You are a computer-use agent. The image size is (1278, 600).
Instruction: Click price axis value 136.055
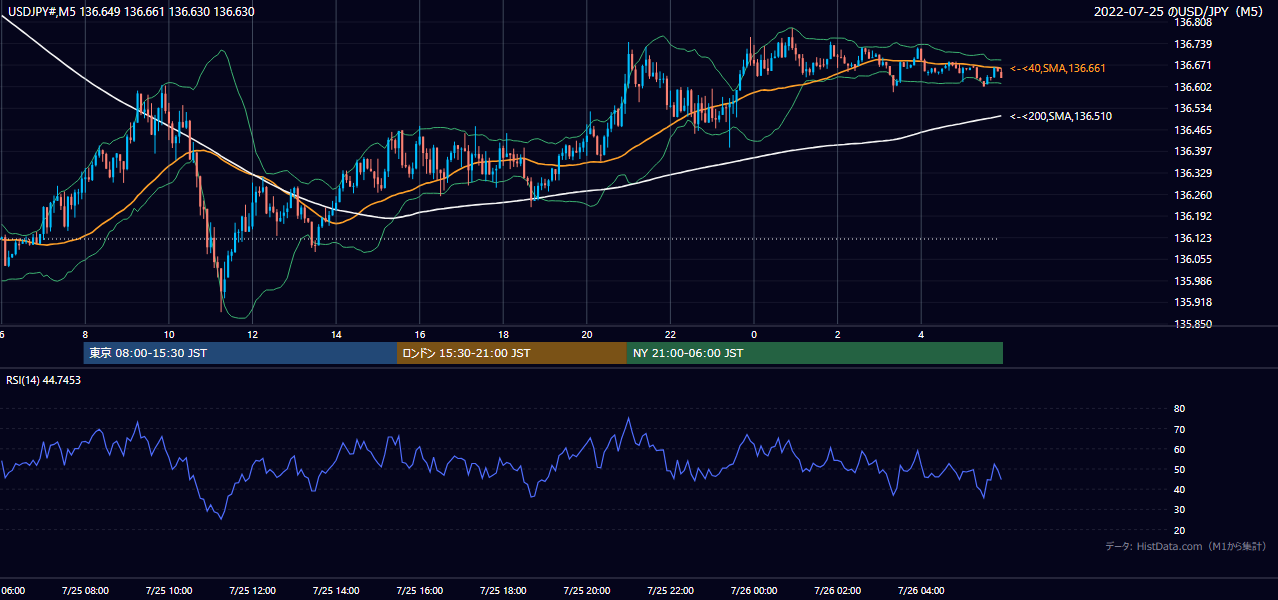point(1194,259)
